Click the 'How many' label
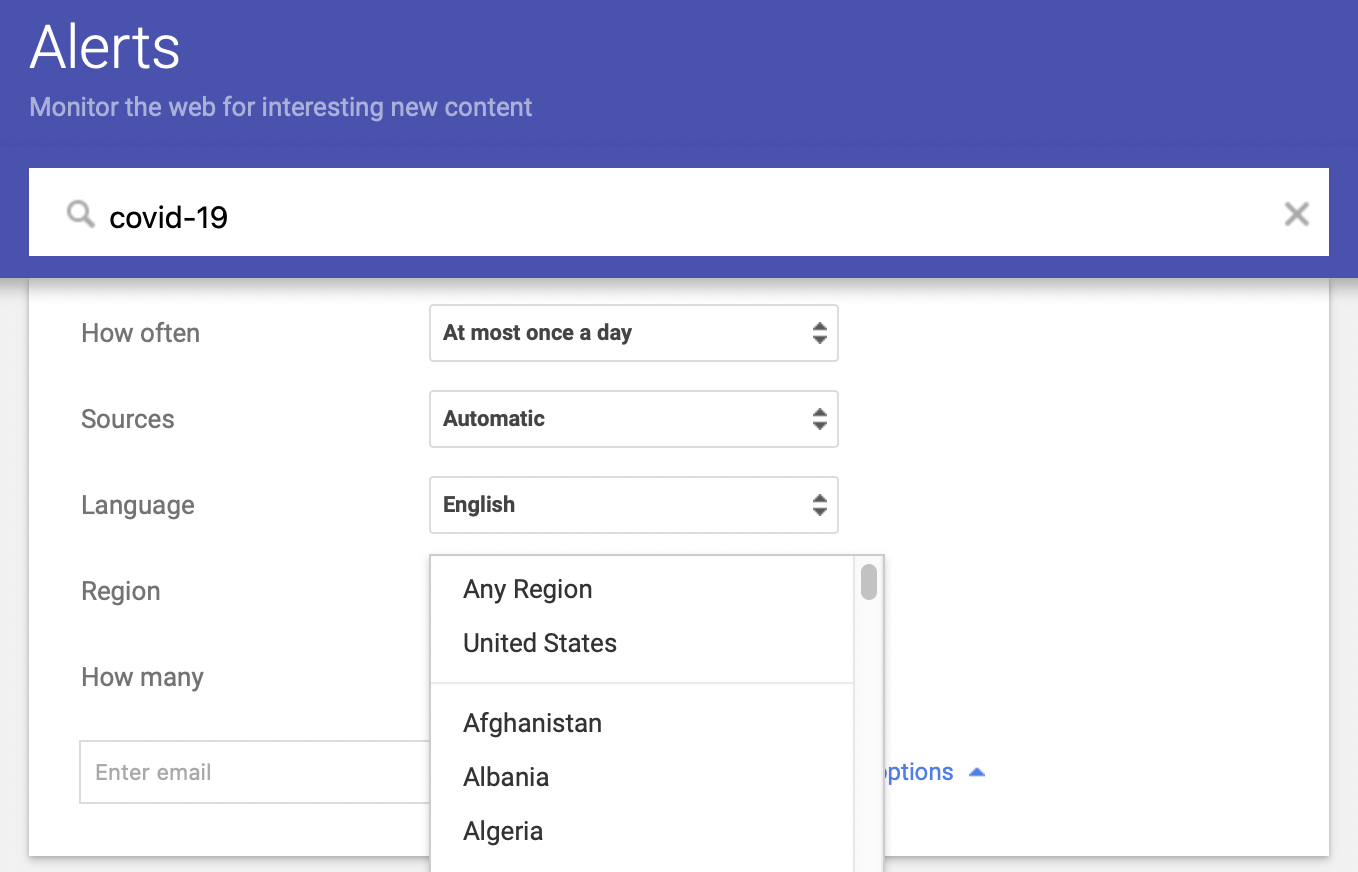This screenshot has height=872, width=1358. tap(142, 677)
